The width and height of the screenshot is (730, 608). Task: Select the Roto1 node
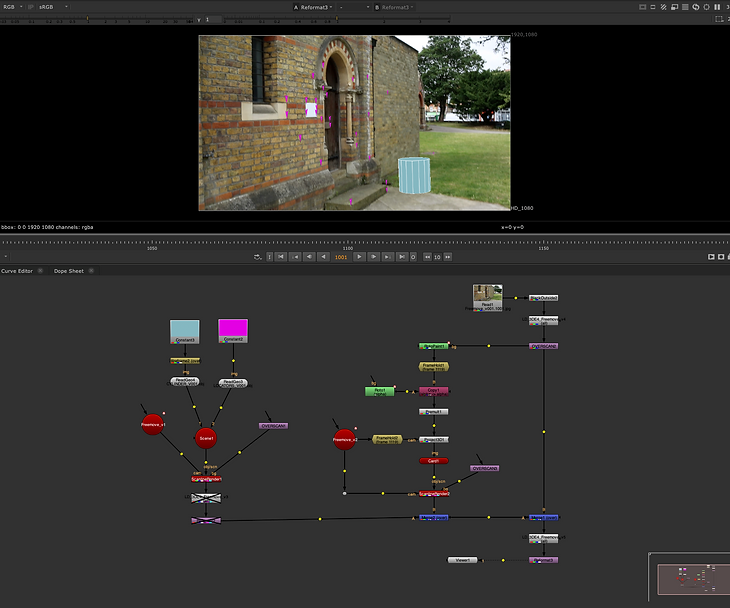tap(379, 392)
